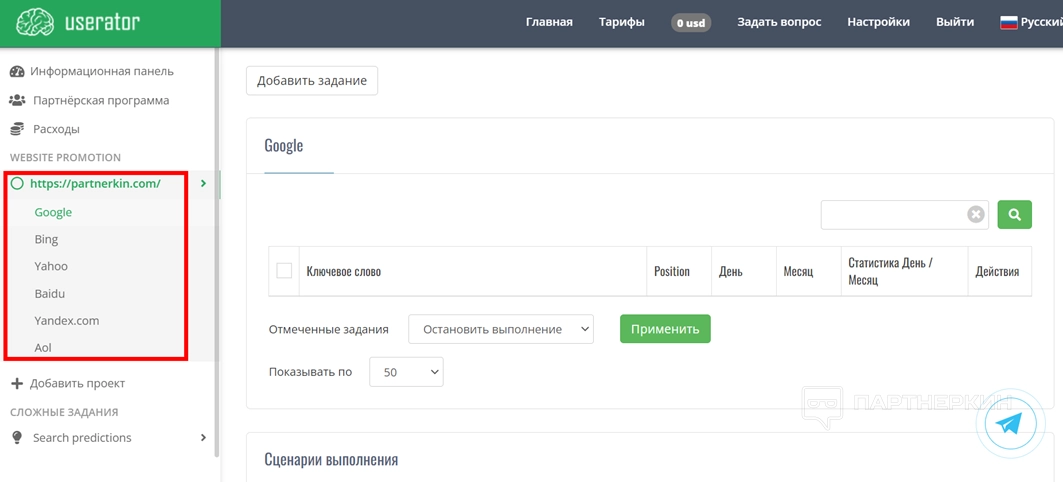Open Задать вопрос in the top menu
The width and height of the screenshot is (1063, 482).
[779, 22]
